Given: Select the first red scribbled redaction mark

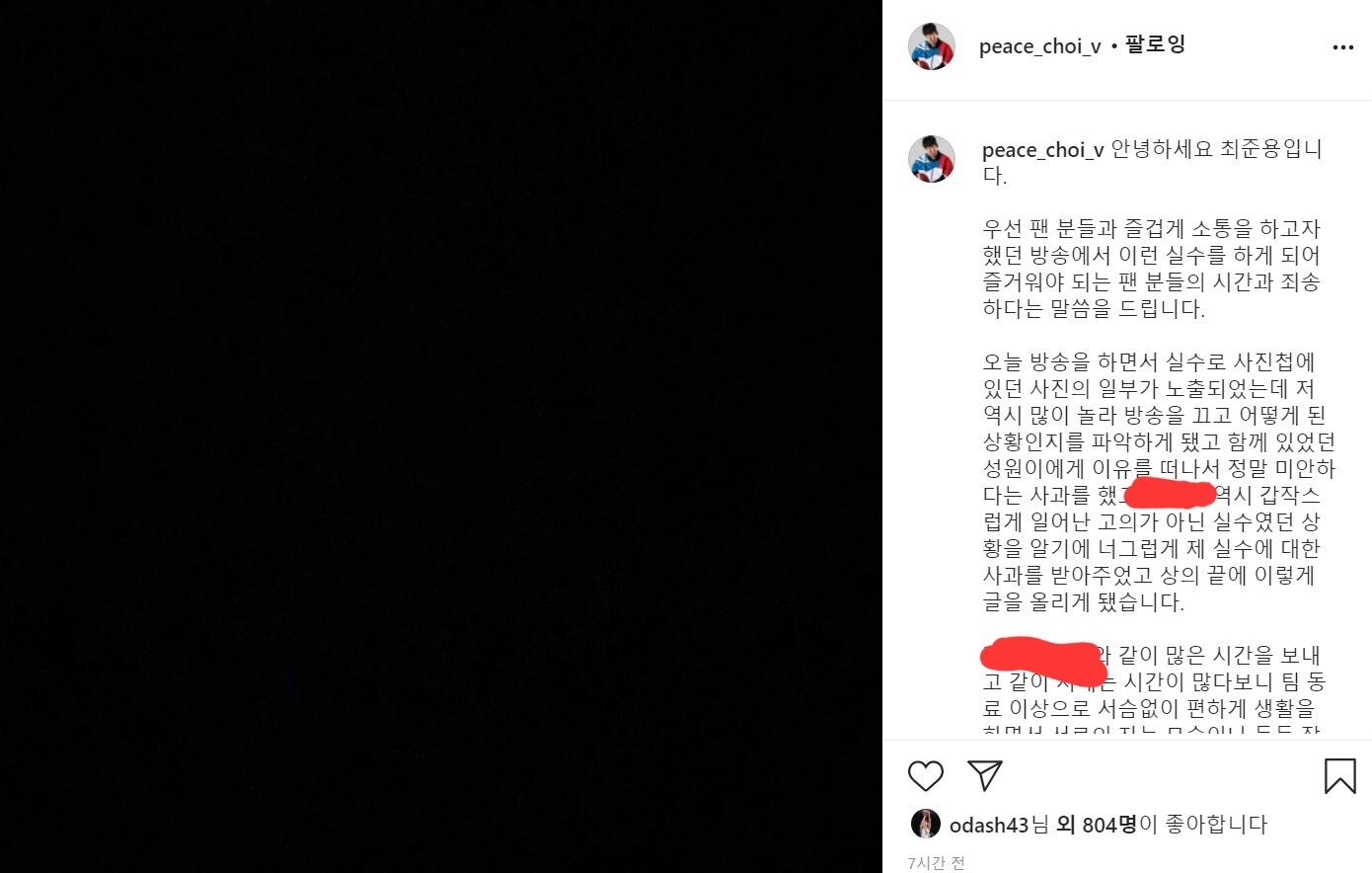Looking at the screenshot, I should pyautogui.click(x=1169, y=492).
